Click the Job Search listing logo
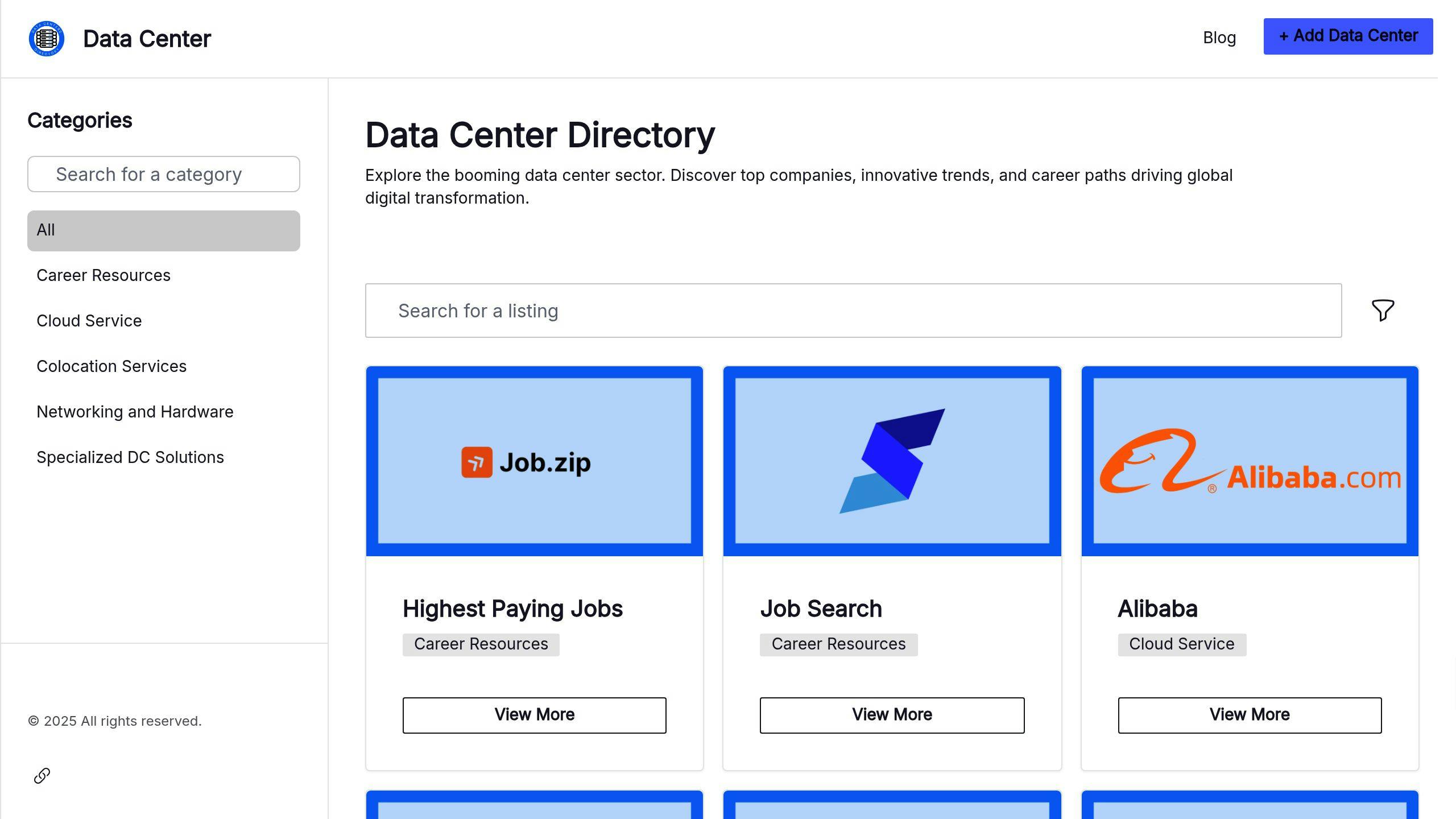 [x=891, y=461]
